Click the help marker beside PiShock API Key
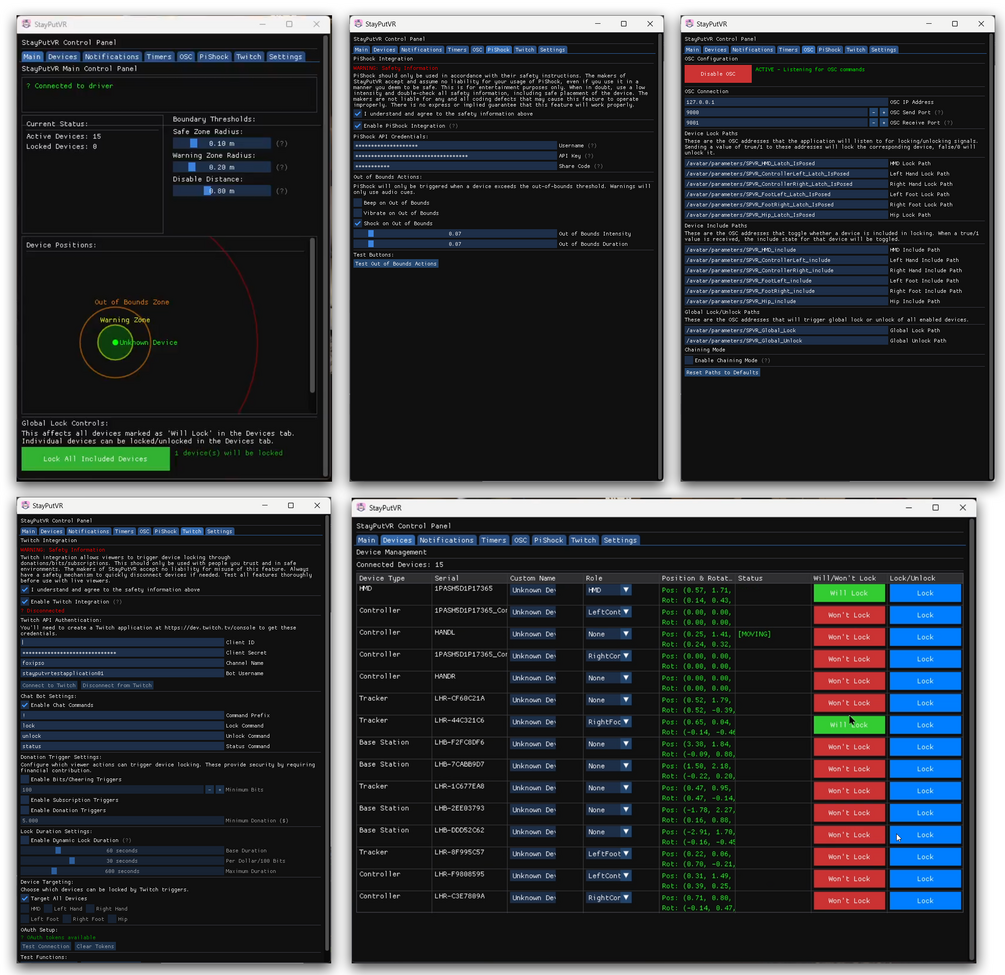The image size is (1005, 975). pos(589,156)
